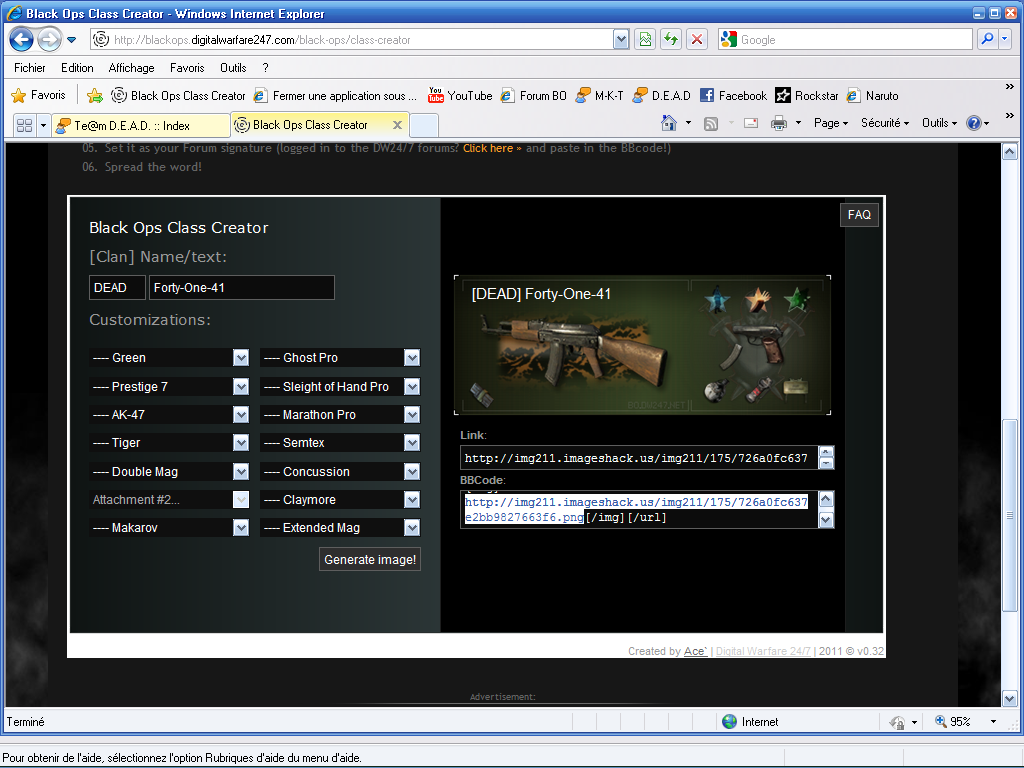Open the Sleight of Hand Pro dropdown
1024x768 pixels.
[x=340, y=387]
